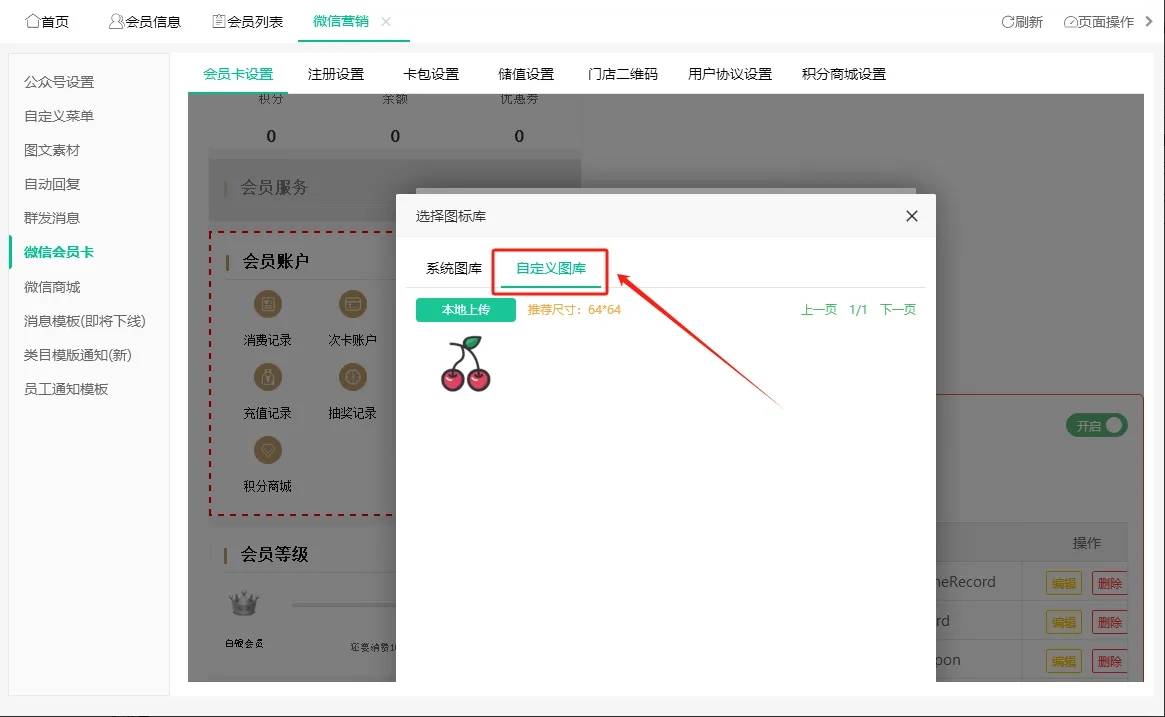The image size is (1165, 717).
Task: Open the 自定义图库 tab
Action: click(x=551, y=268)
